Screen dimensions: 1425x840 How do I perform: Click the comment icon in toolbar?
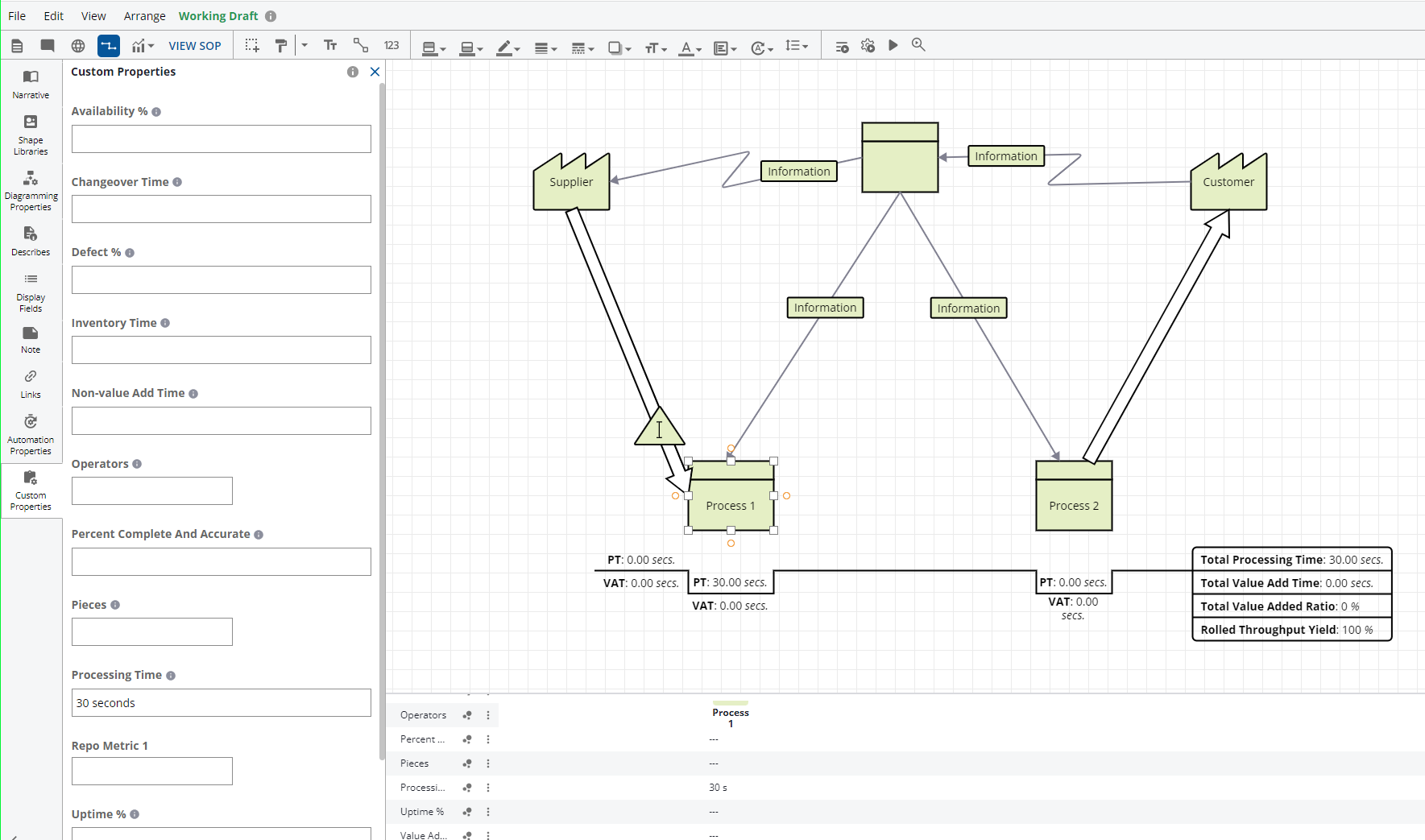(48, 46)
